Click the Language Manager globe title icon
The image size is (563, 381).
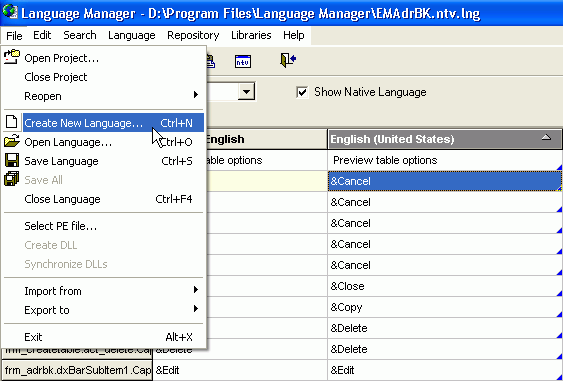pos(10,12)
